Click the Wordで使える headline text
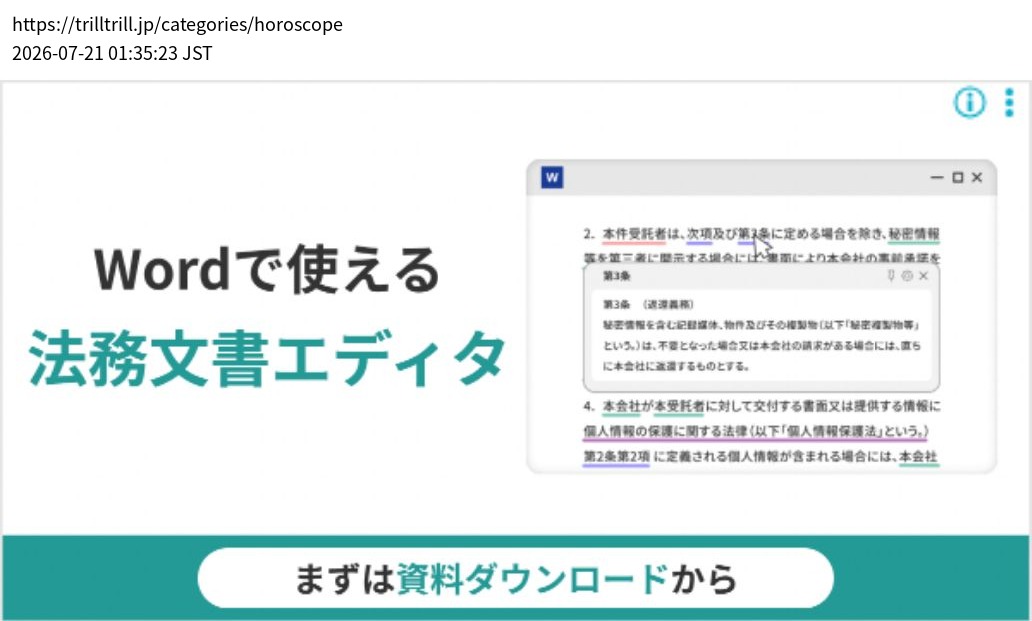This screenshot has width=1032, height=621. (267, 269)
